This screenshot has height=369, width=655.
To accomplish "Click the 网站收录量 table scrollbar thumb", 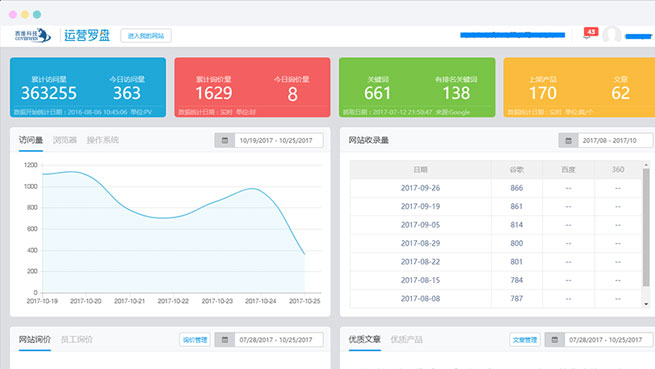I will coord(646,228).
